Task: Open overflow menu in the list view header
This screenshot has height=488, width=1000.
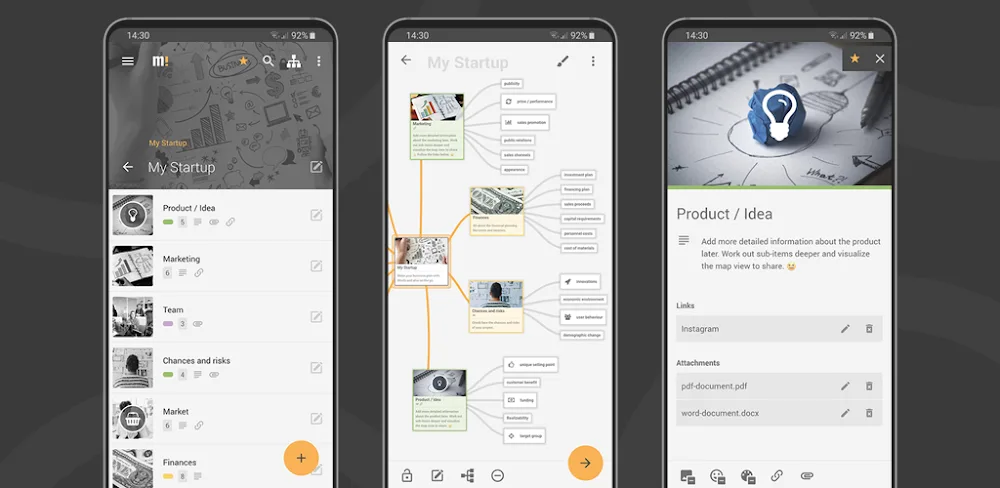Action: (319, 61)
